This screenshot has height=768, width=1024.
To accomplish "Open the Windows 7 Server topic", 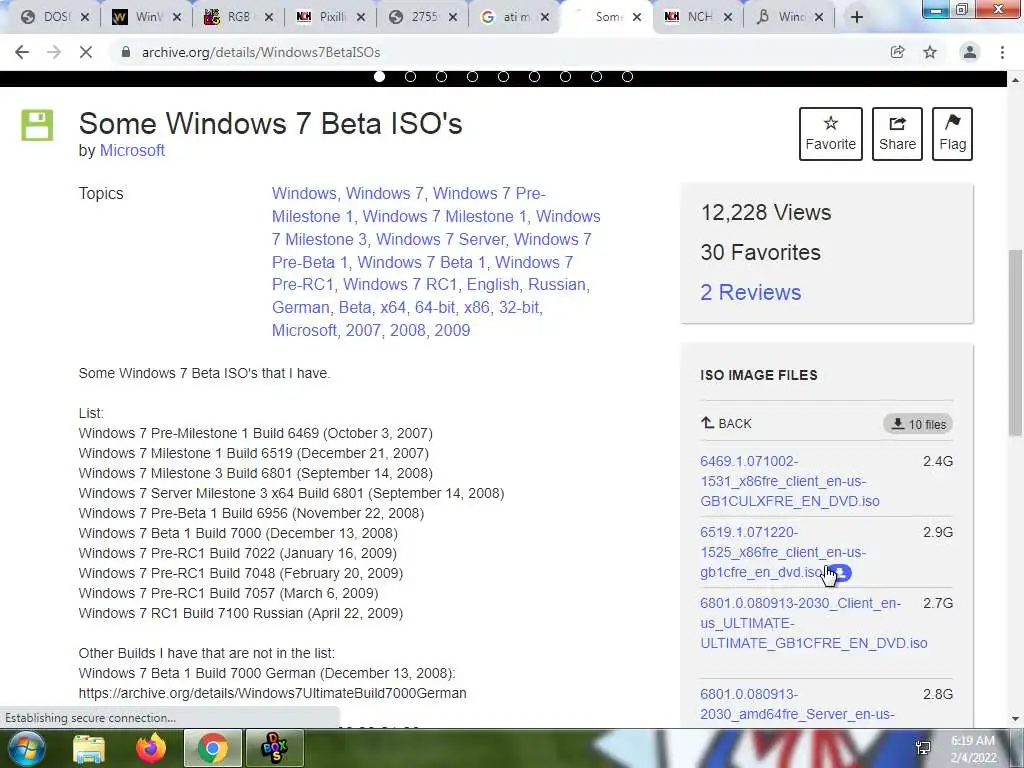I will point(442,239).
